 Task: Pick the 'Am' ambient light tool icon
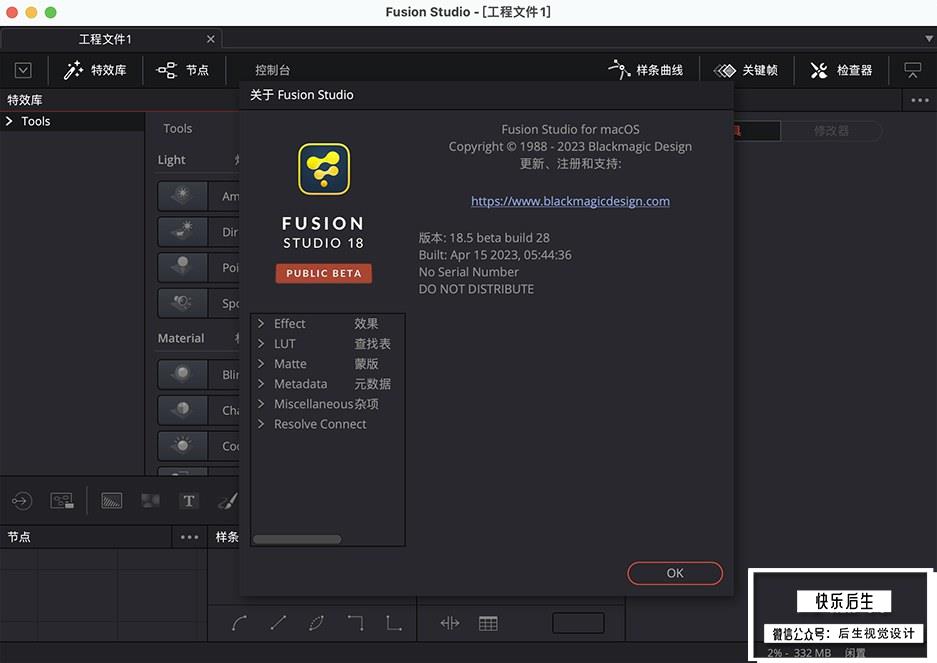point(182,195)
